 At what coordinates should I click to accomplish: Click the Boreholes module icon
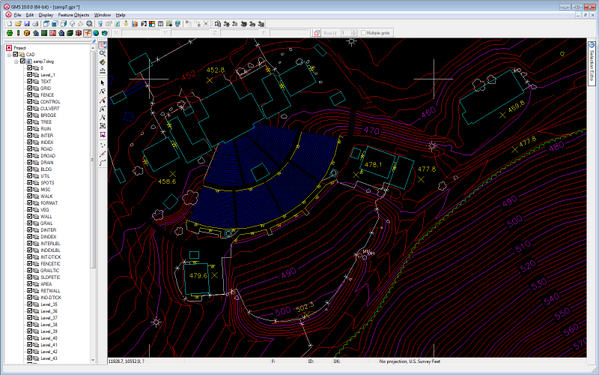tap(18, 33)
